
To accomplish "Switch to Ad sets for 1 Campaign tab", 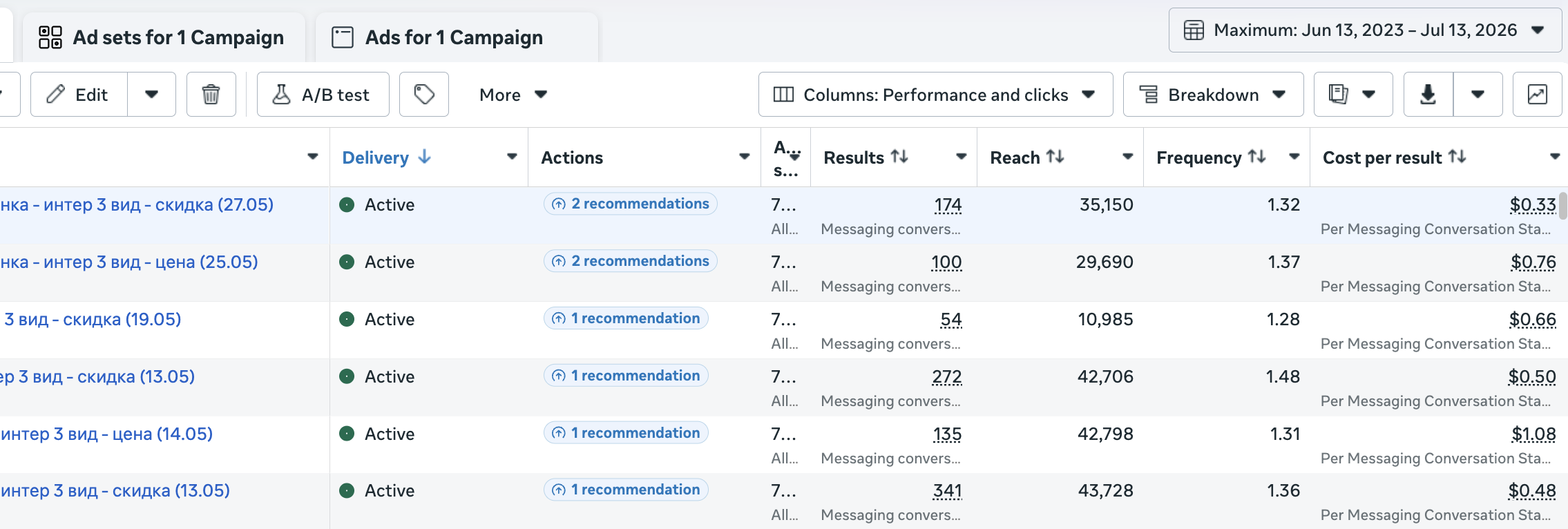I will tap(164, 37).
